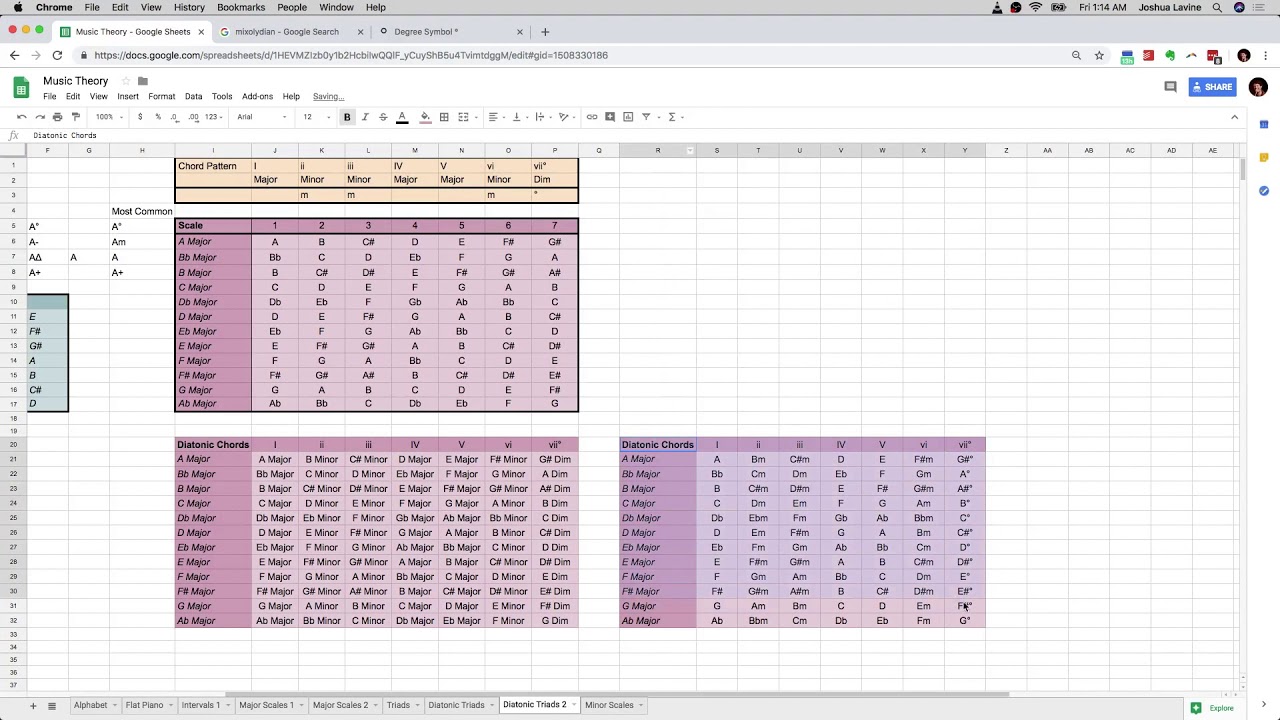Click the Chrome address bar URL
Viewport: 1280px width, 720px height.
click(x=351, y=55)
